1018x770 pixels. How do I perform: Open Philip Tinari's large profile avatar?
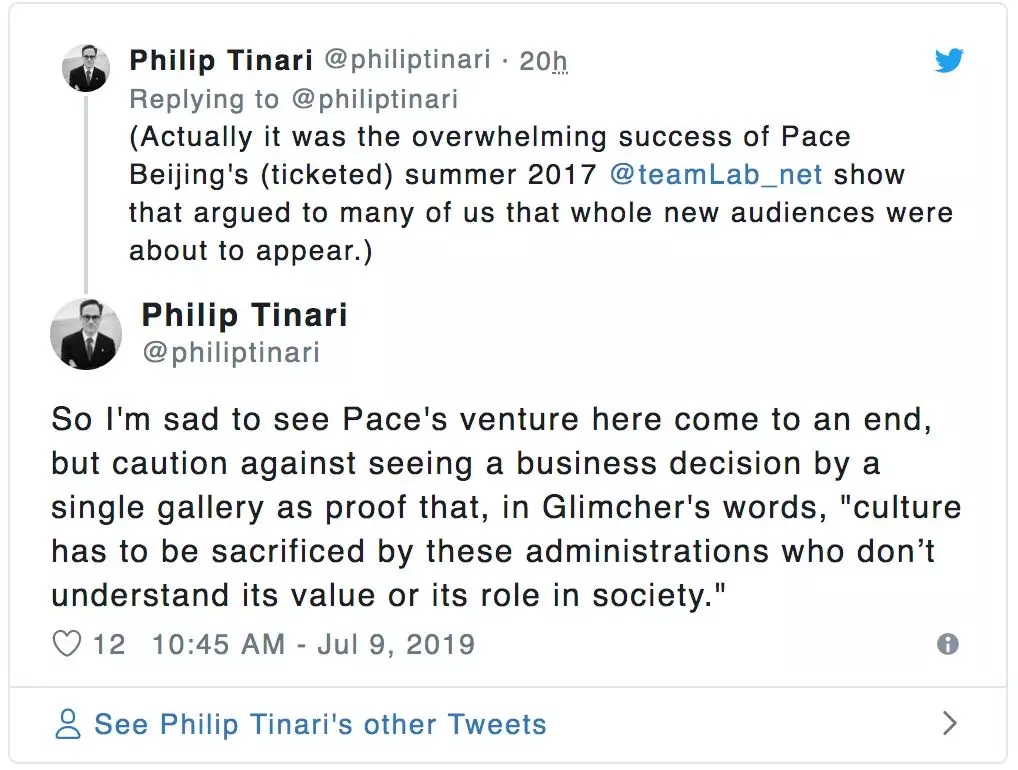tap(86, 334)
